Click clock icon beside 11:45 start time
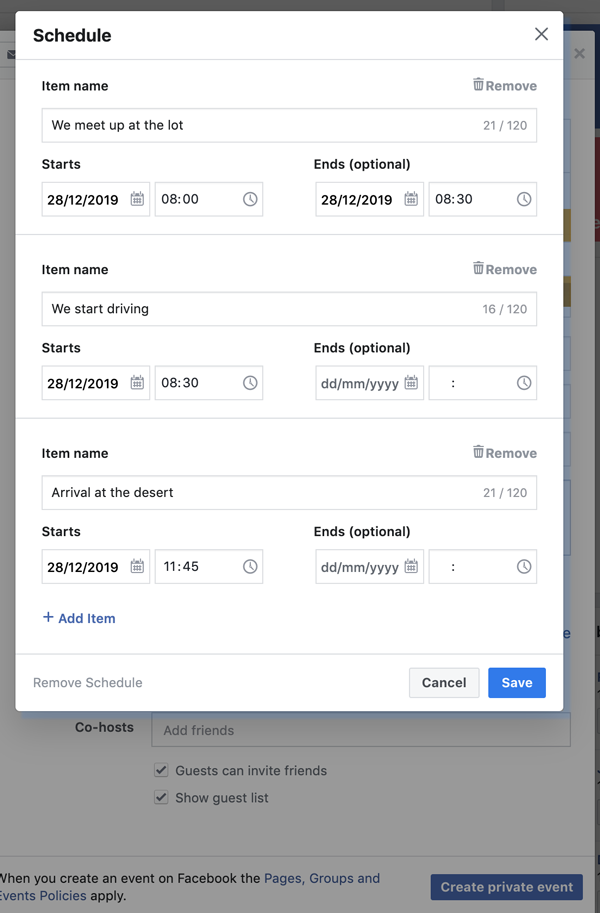Image resolution: width=600 pixels, height=913 pixels. [250, 567]
